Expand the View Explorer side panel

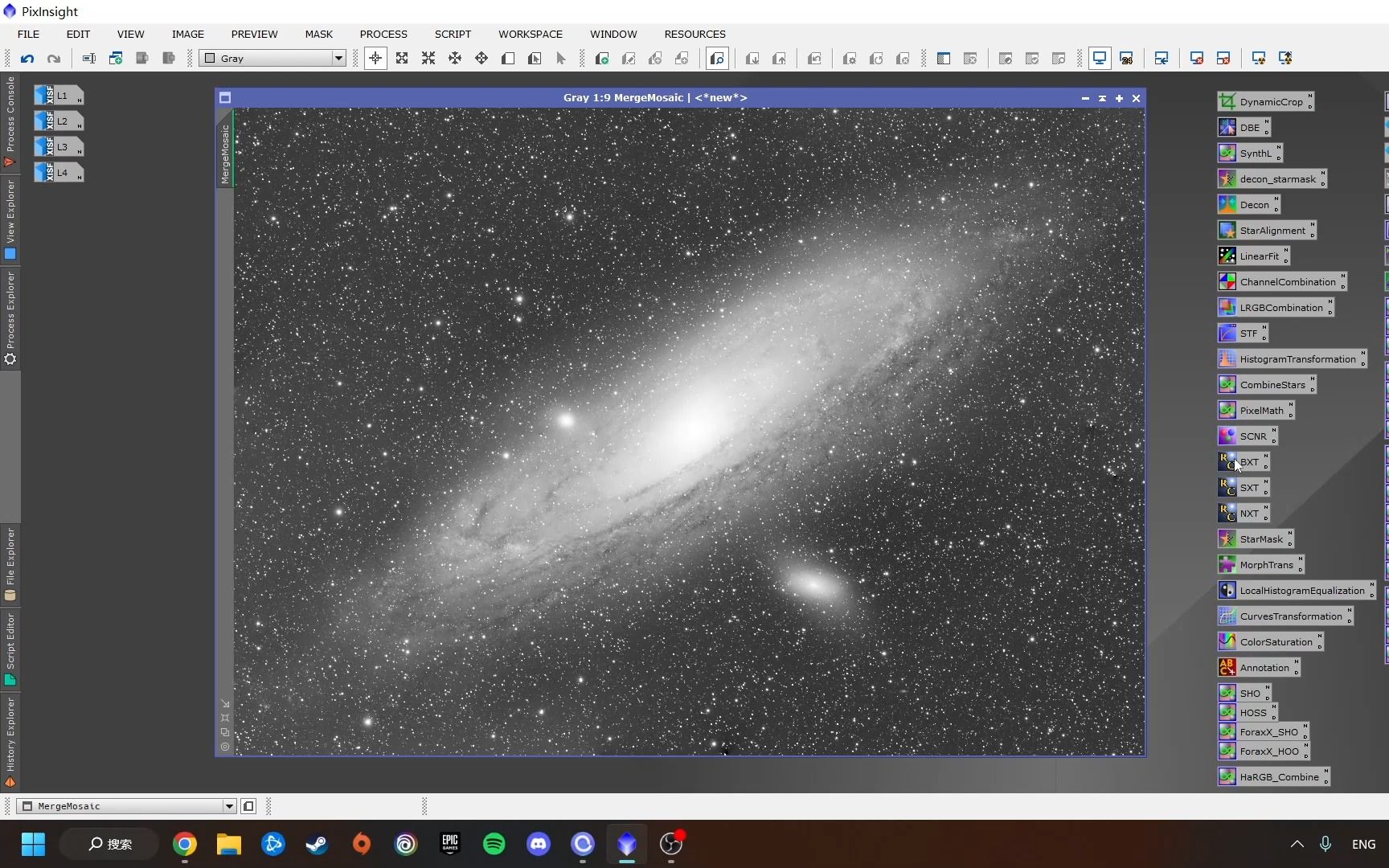point(10,219)
